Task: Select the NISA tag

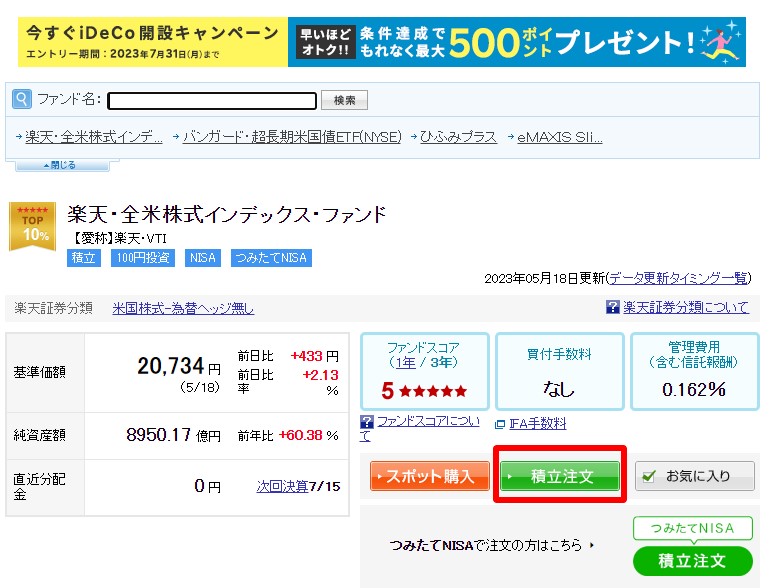Action: (203, 258)
